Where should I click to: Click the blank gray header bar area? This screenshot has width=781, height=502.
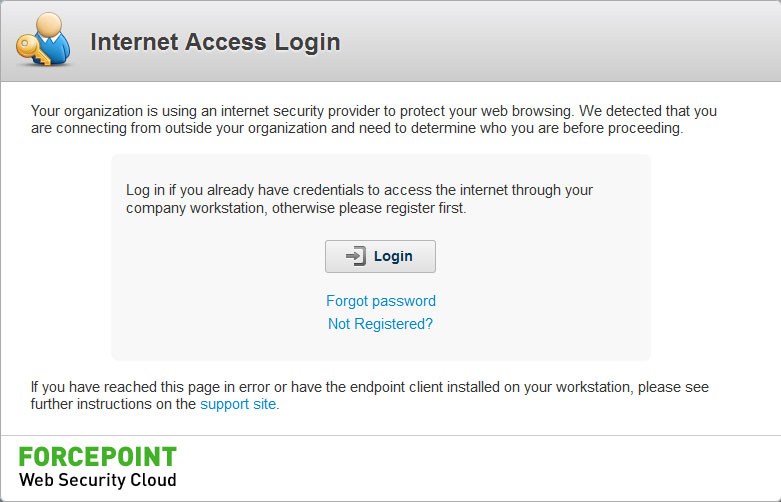548,42
